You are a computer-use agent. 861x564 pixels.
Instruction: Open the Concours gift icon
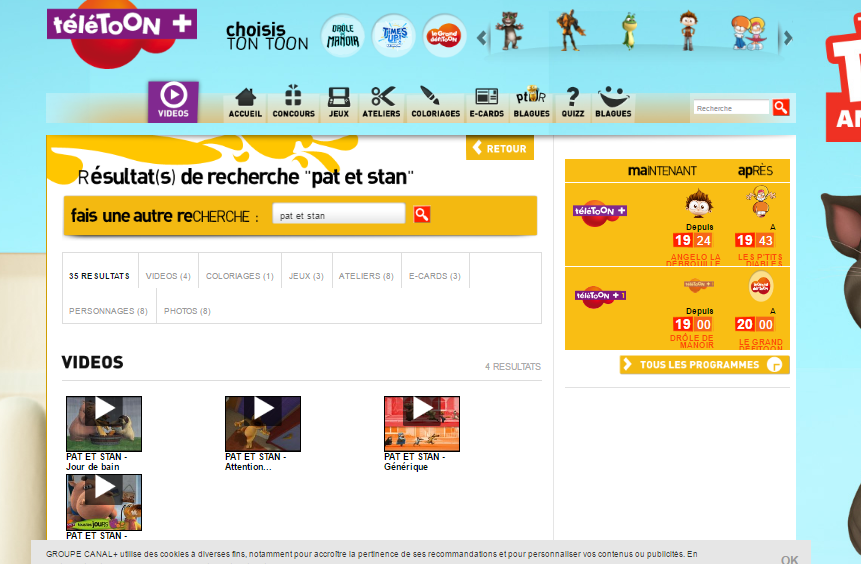coord(293,102)
